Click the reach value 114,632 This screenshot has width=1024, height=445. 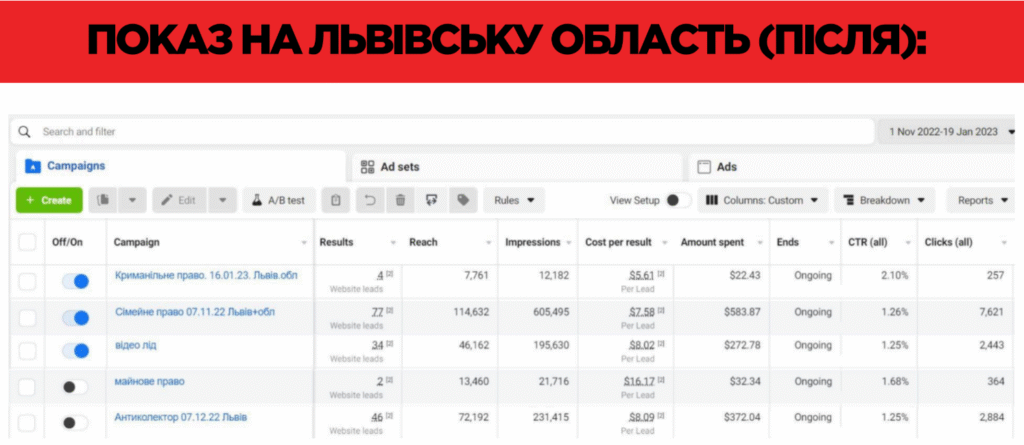[x=471, y=312]
